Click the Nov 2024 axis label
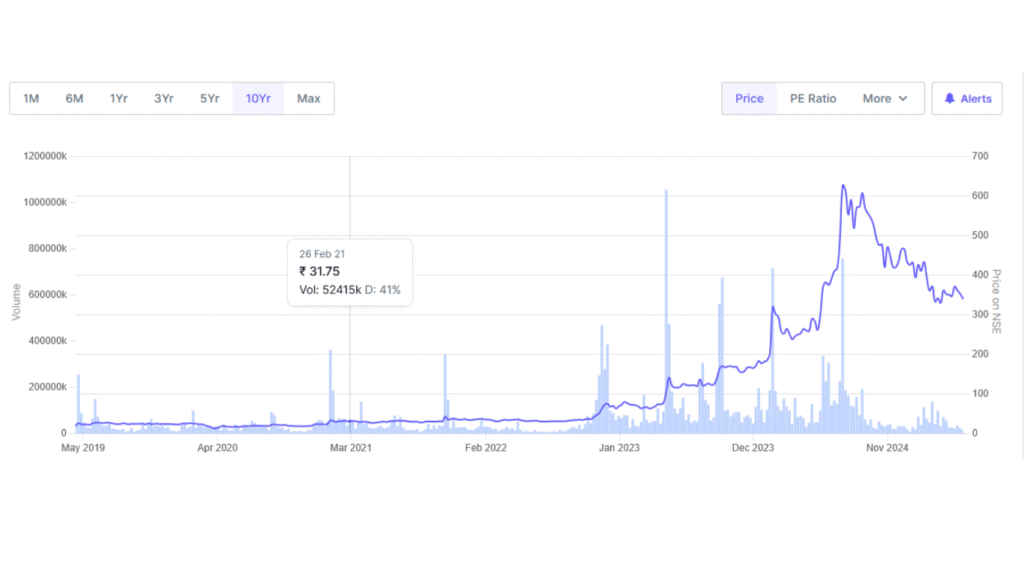This screenshot has width=1024, height=576. click(887, 448)
